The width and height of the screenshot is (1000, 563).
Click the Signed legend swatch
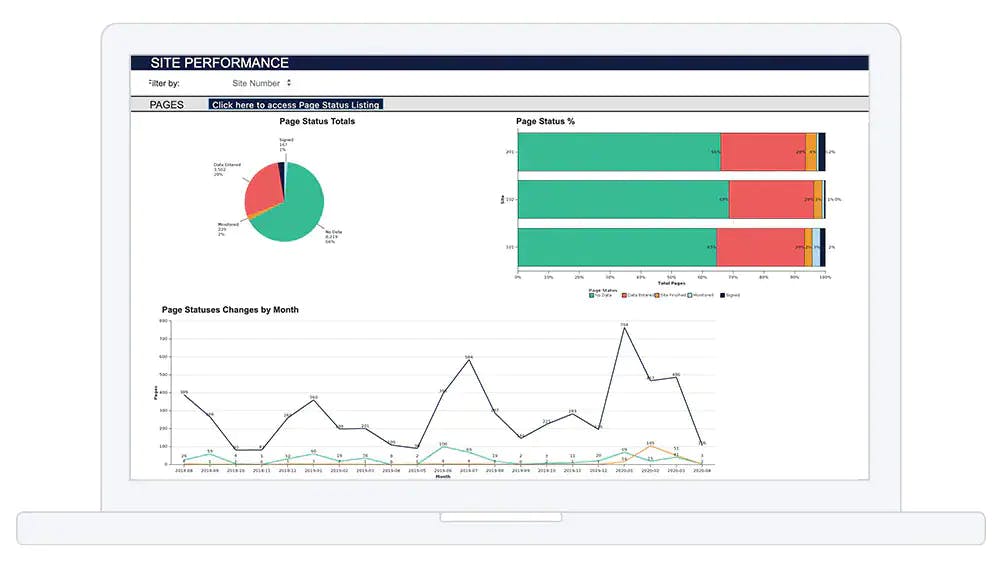pyautogui.click(x=723, y=295)
